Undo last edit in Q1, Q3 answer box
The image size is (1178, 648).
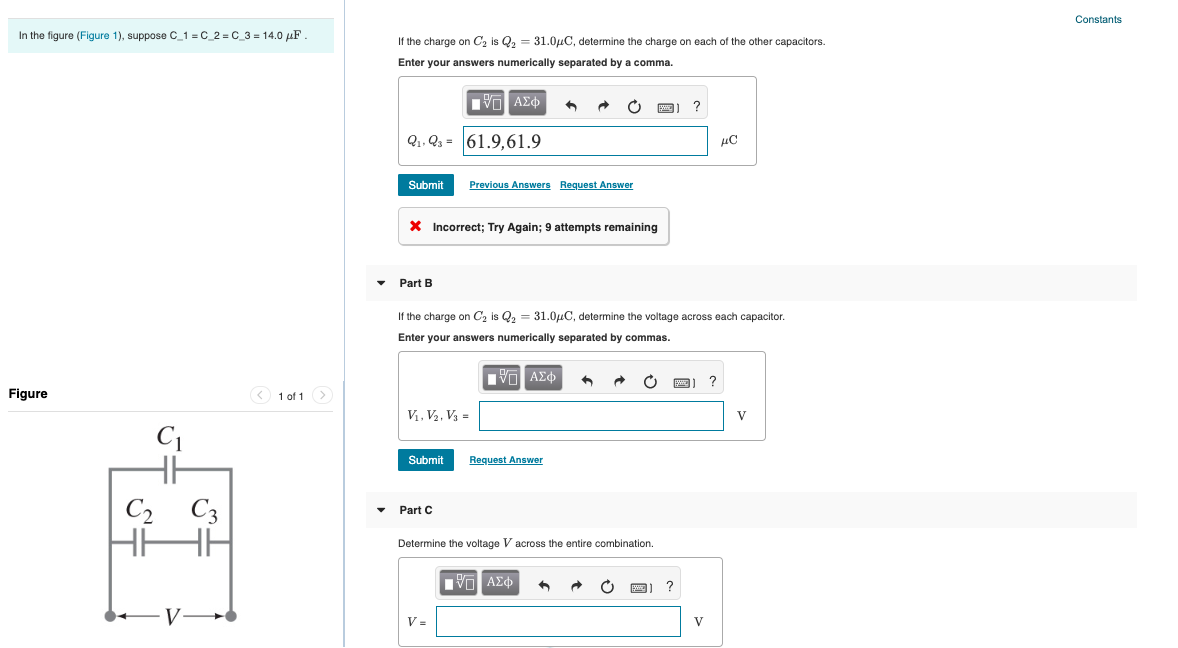pyautogui.click(x=571, y=107)
